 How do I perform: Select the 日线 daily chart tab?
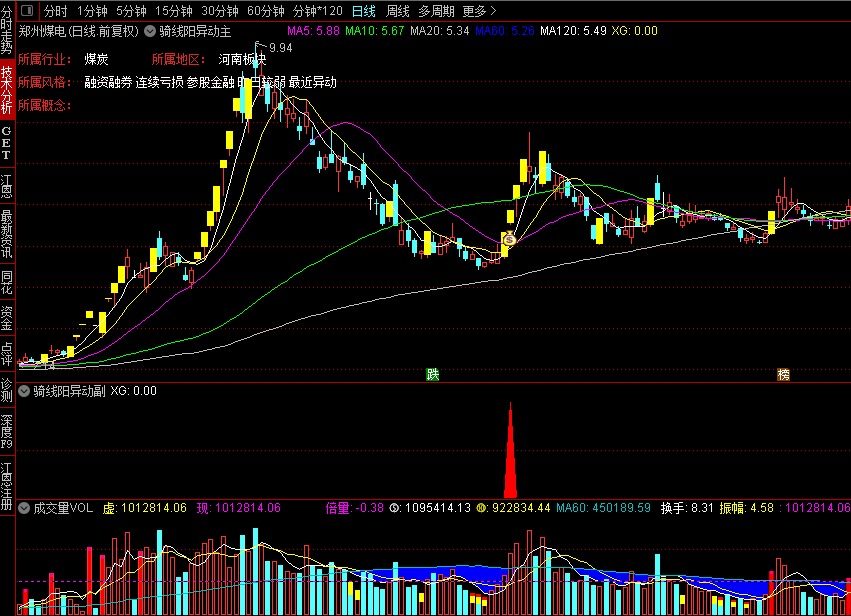coord(364,10)
